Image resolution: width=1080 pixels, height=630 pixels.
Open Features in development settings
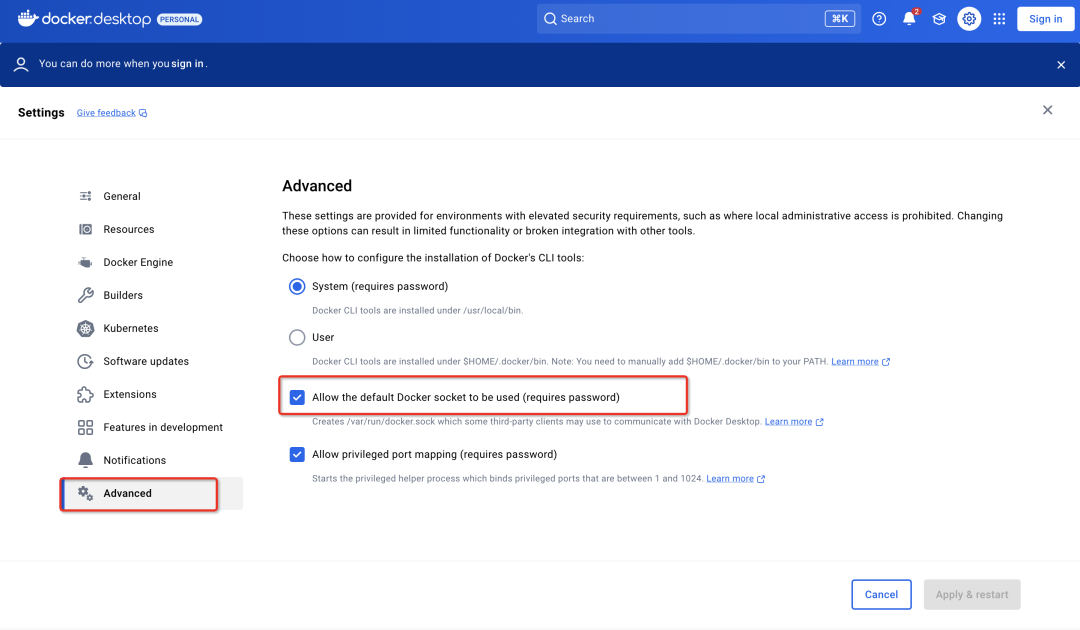[152, 428]
